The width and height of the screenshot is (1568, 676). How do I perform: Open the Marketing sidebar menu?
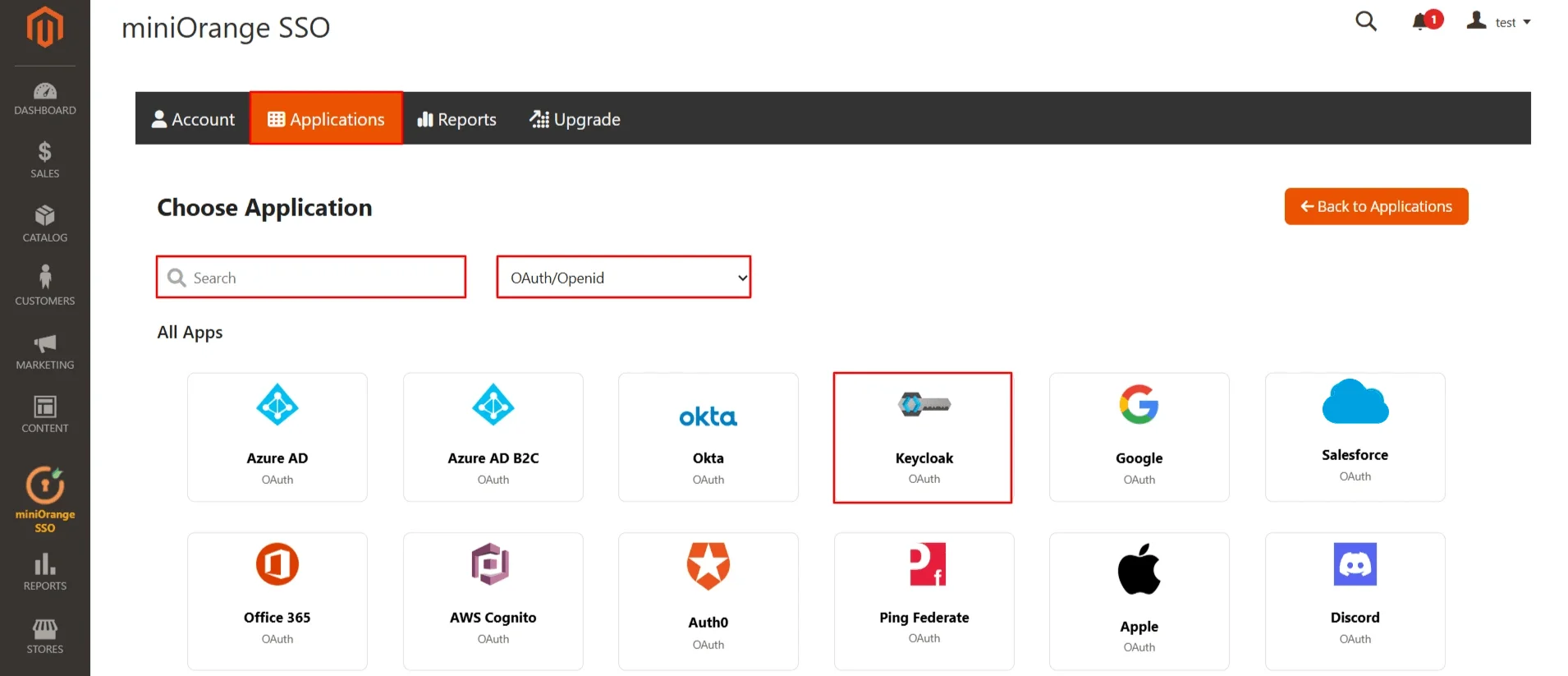coord(45,351)
